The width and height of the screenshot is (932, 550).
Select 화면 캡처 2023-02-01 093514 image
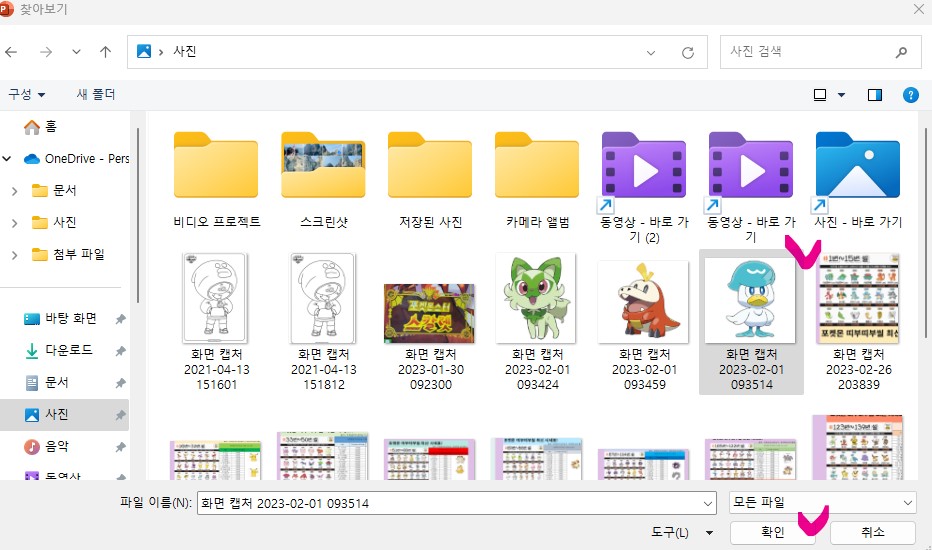(x=751, y=322)
